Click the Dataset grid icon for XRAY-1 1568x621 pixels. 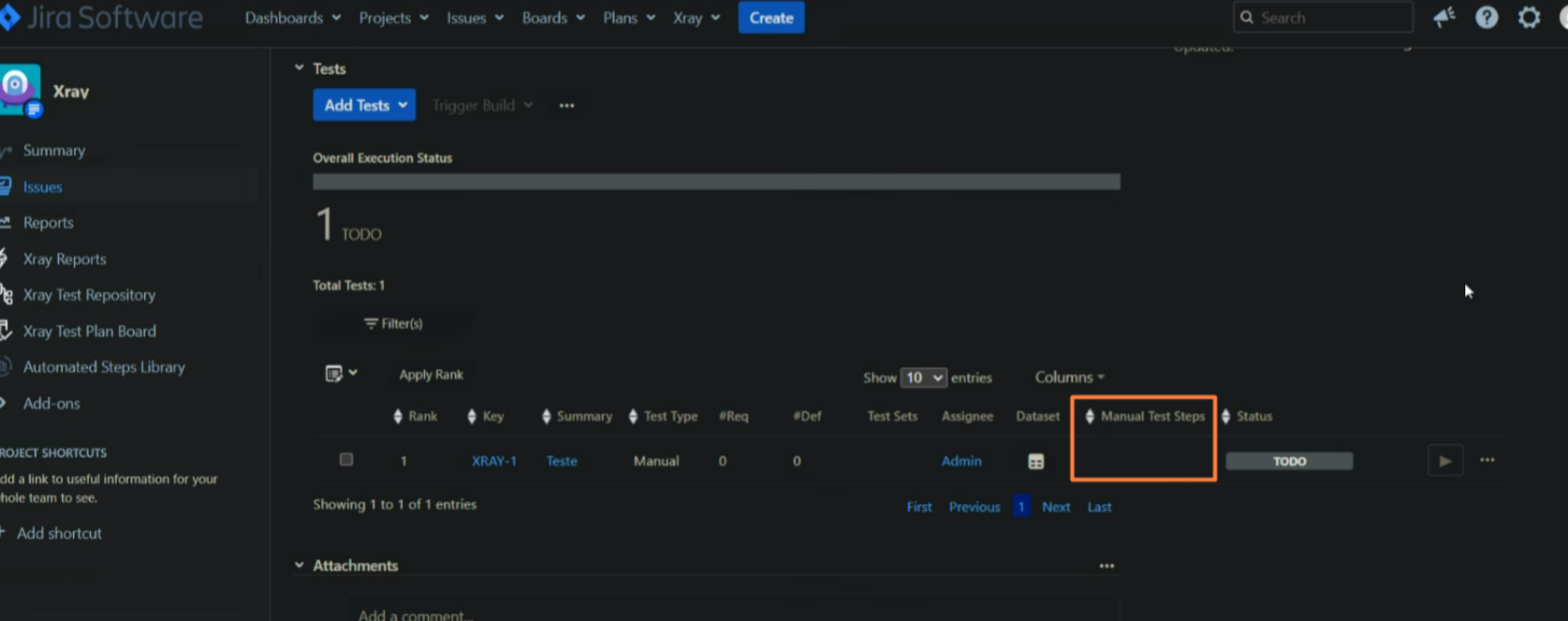tap(1035, 462)
